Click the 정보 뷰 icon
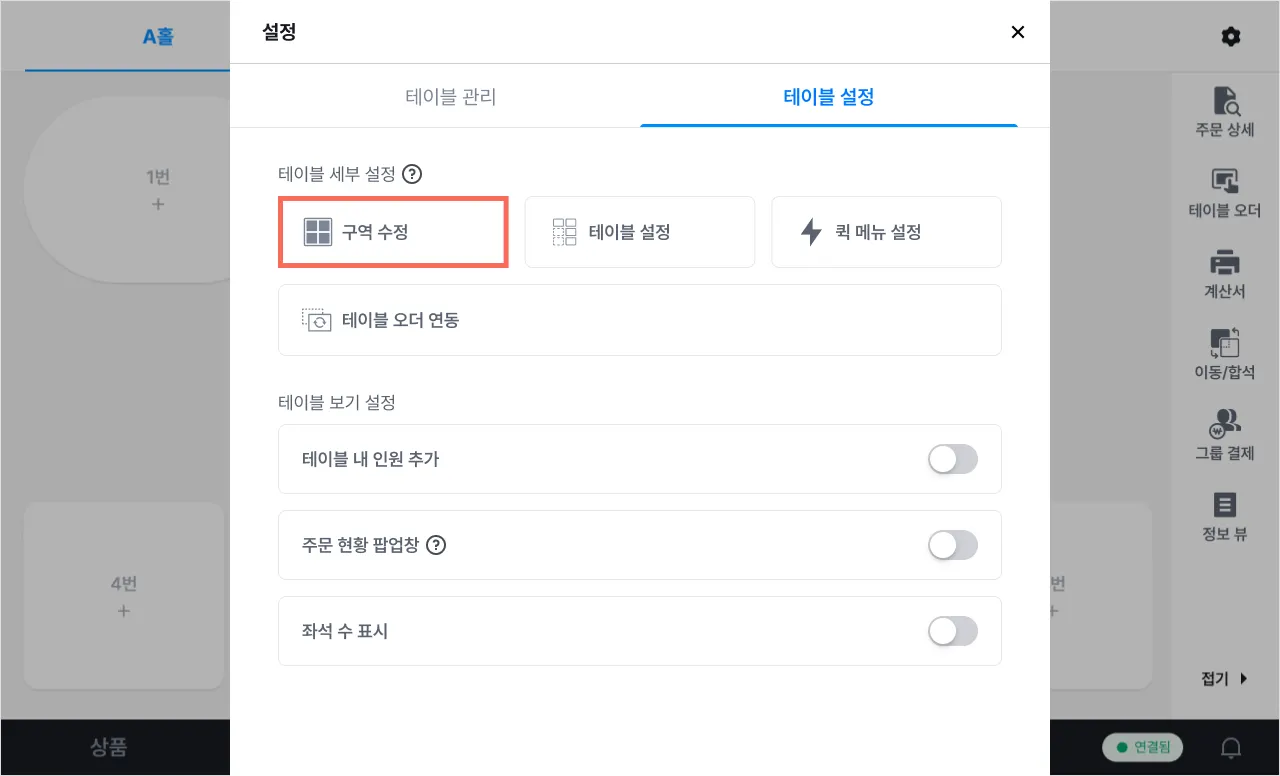The image size is (1280, 776). (x=1225, y=506)
